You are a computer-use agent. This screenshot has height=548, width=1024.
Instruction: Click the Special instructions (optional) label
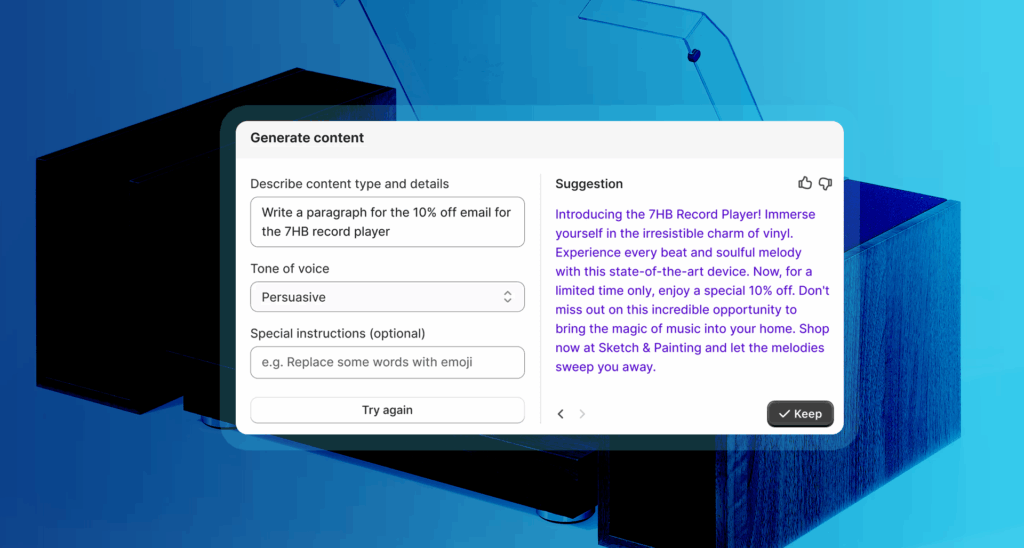point(338,333)
